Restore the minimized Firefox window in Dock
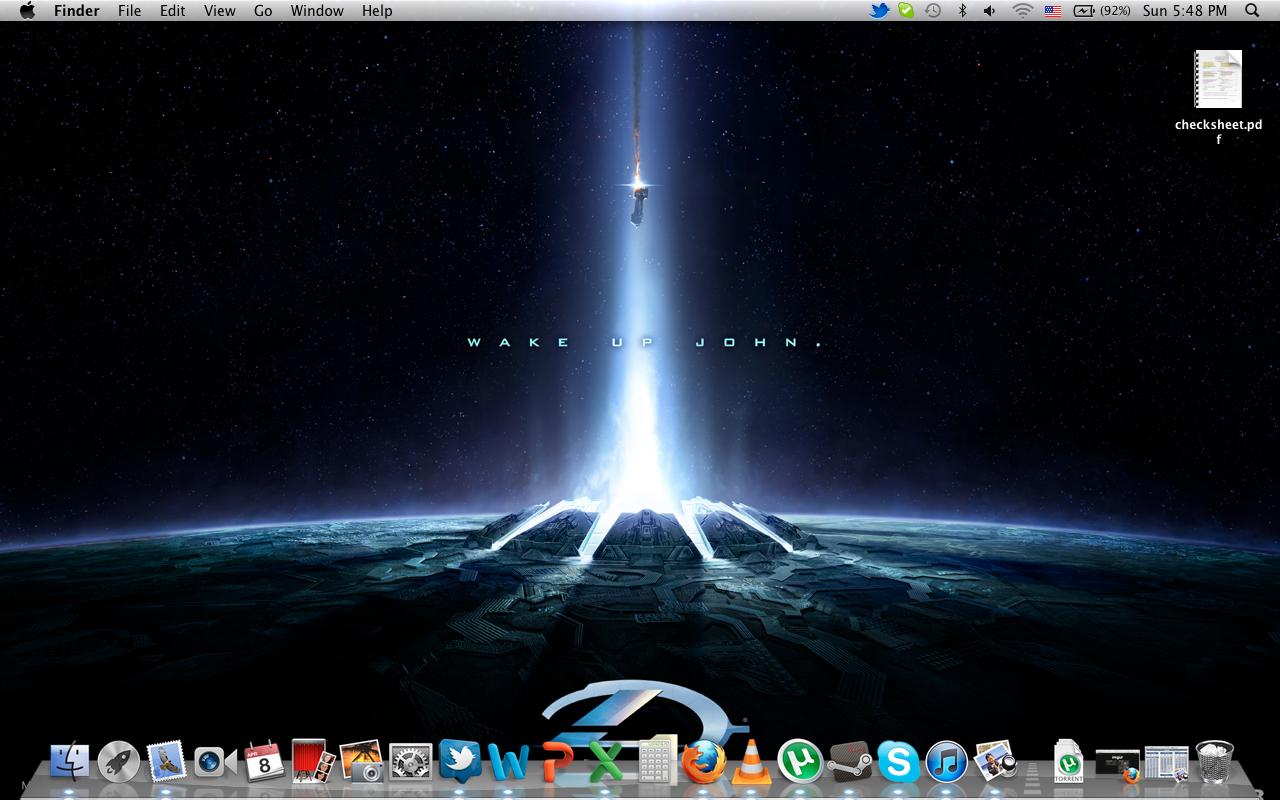The height and width of the screenshot is (800, 1280). pos(1118,764)
